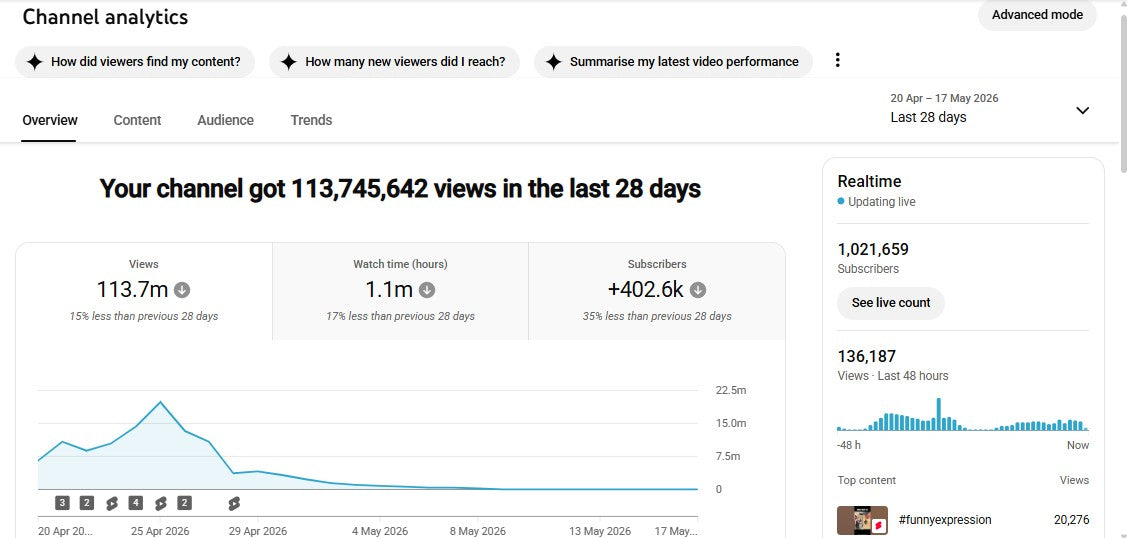1127x538 pixels.
Task: Open the three-dot more options menu
Action: [x=837, y=60]
